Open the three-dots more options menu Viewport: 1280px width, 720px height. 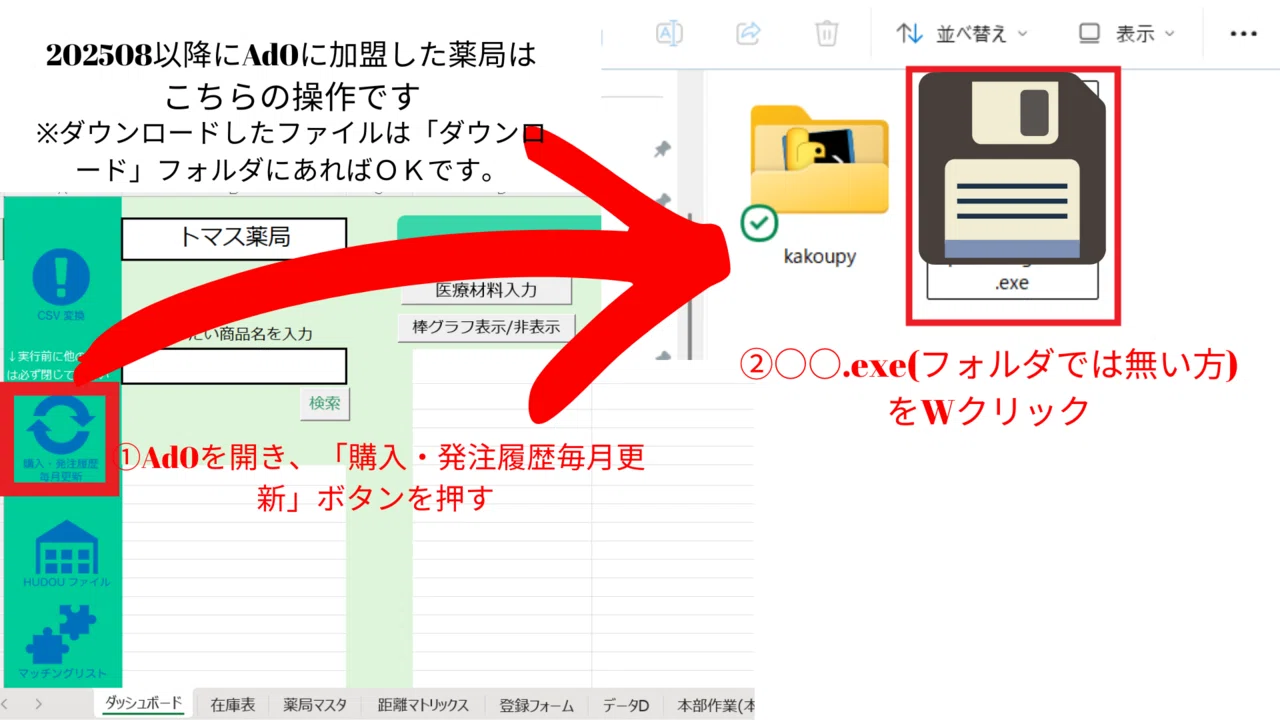1243,34
